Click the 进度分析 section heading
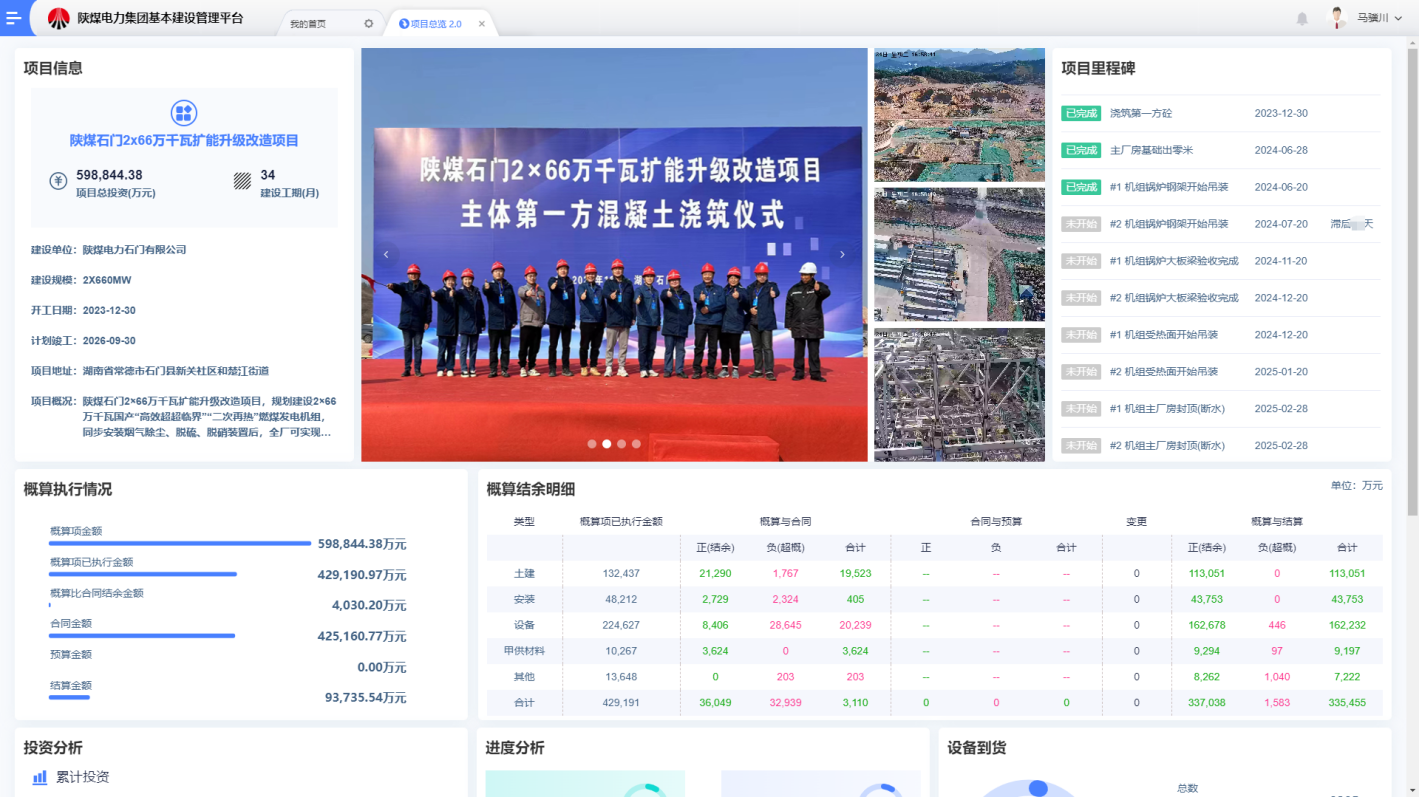The width and height of the screenshot is (1419, 797). 515,748
